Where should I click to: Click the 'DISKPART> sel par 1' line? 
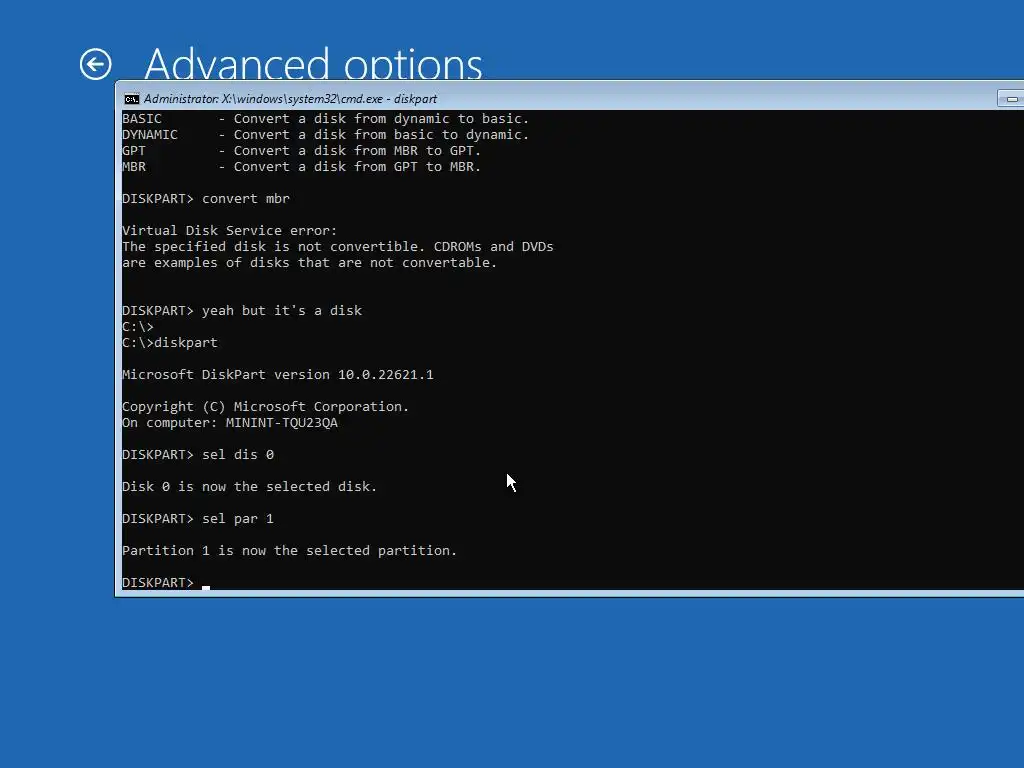(198, 519)
